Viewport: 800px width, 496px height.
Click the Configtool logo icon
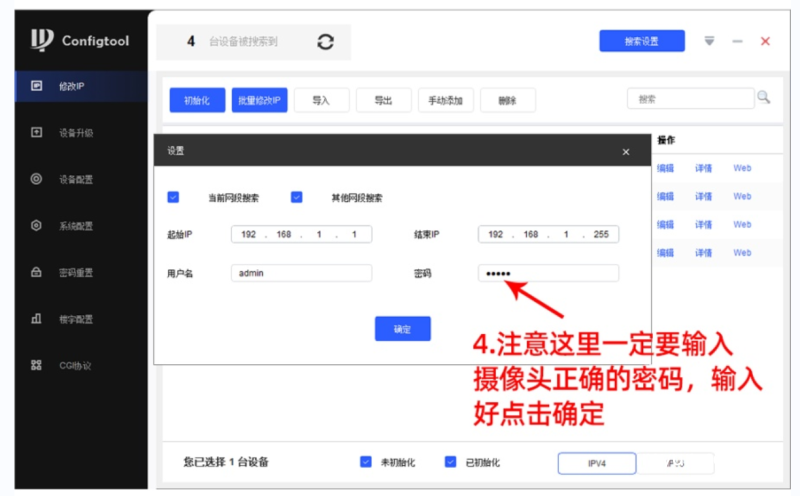click(x=42, y=40)
